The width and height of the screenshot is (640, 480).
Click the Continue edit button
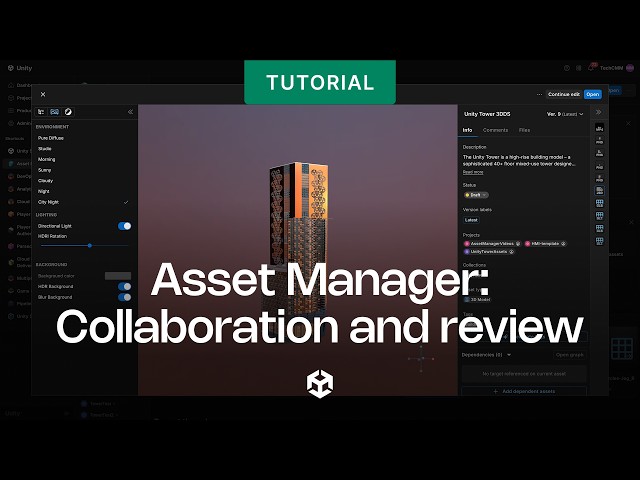(x=564, y=94)
